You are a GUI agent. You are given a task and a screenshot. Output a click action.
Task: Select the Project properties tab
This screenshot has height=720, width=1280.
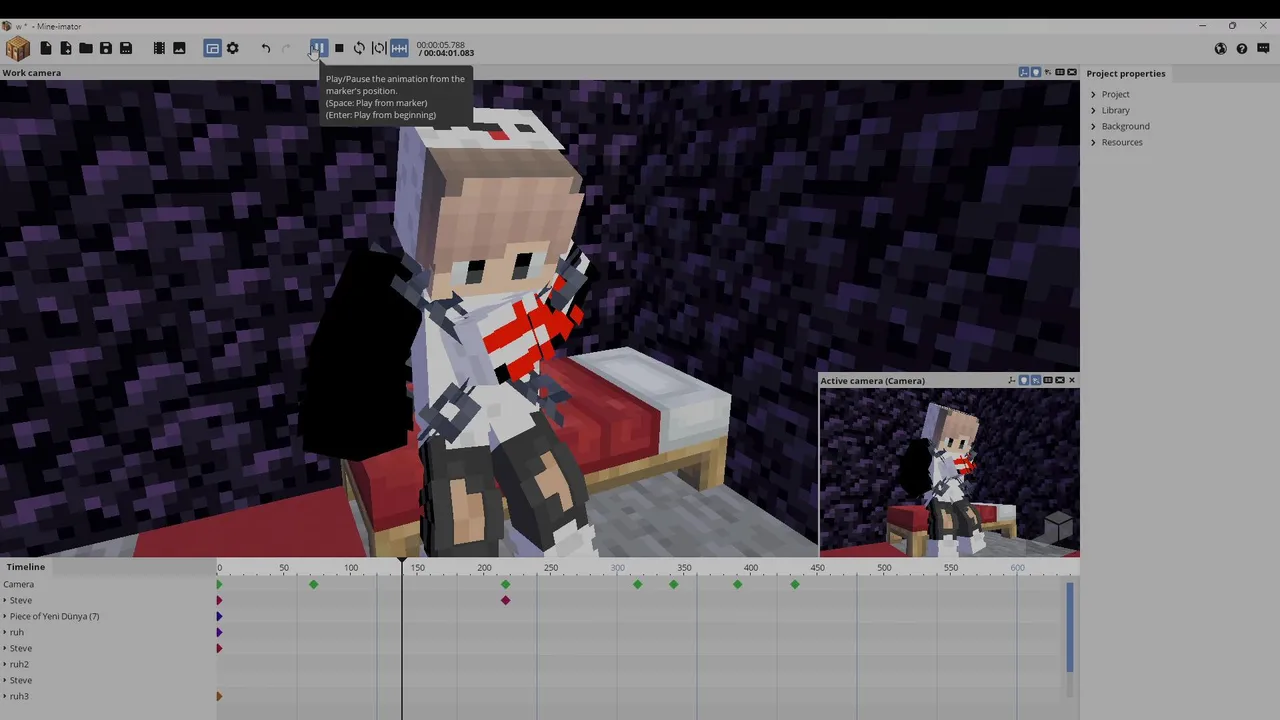coord(1126,73)
